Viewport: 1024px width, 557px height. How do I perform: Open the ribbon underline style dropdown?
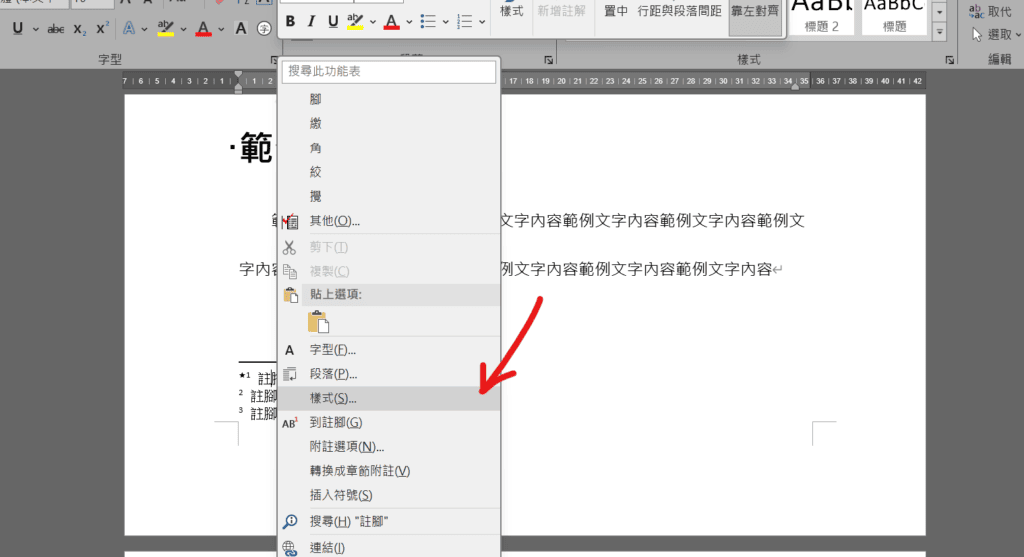pos(35,29)
